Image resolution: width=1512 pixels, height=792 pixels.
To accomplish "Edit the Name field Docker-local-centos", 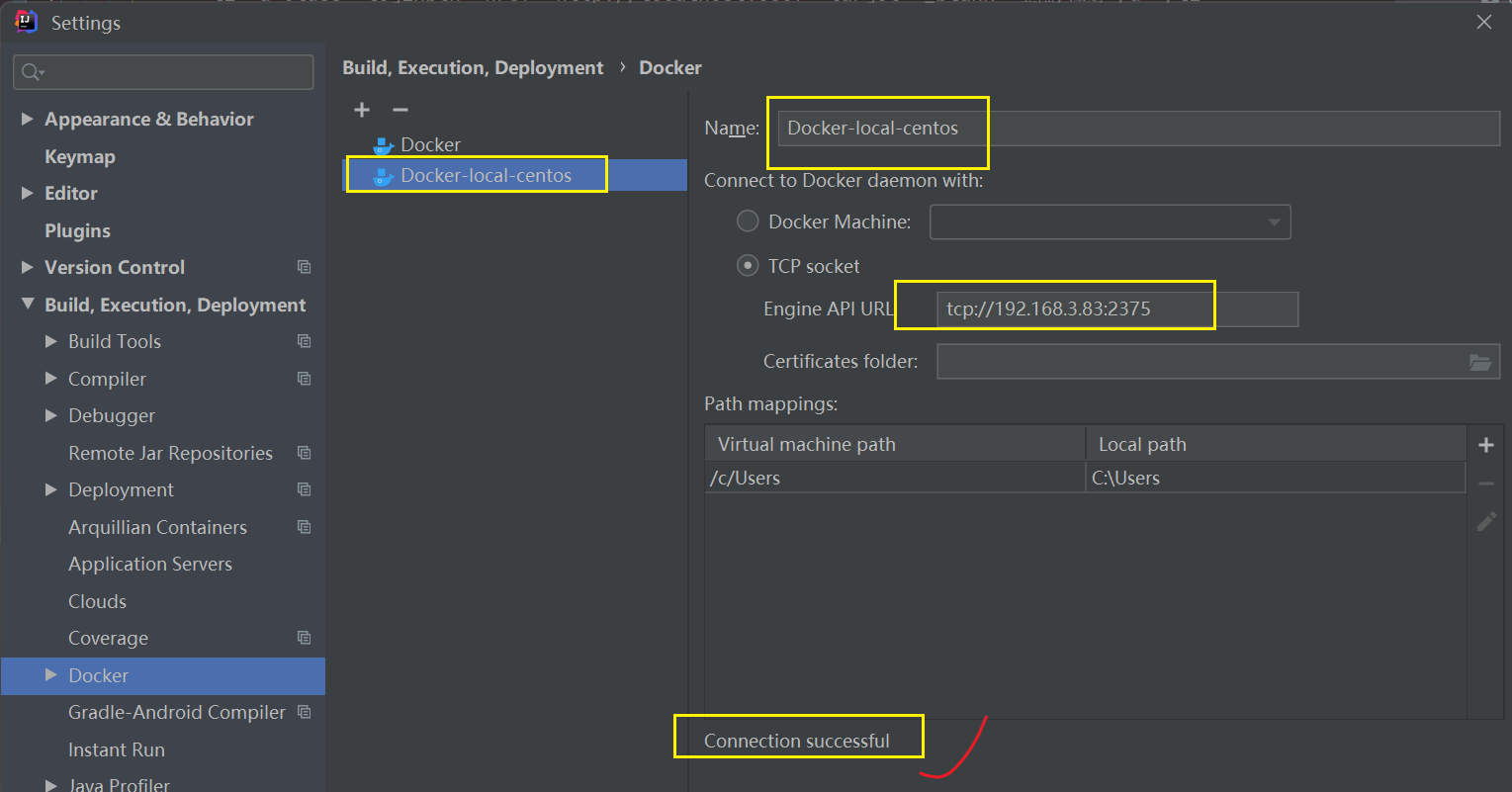I will coord(1139,129).
